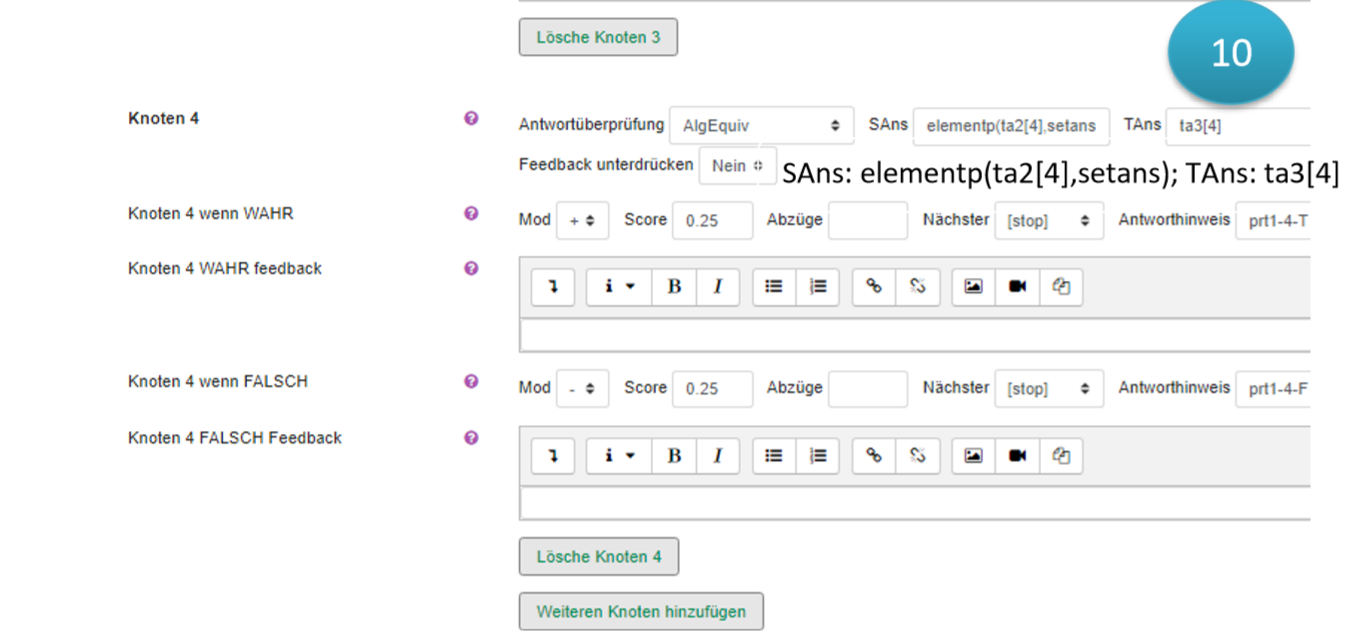Viewport: 1351px width, 639px height.
Task: Toggle bullet list in FALSCH feedback editor
Action: pos(774,456)
